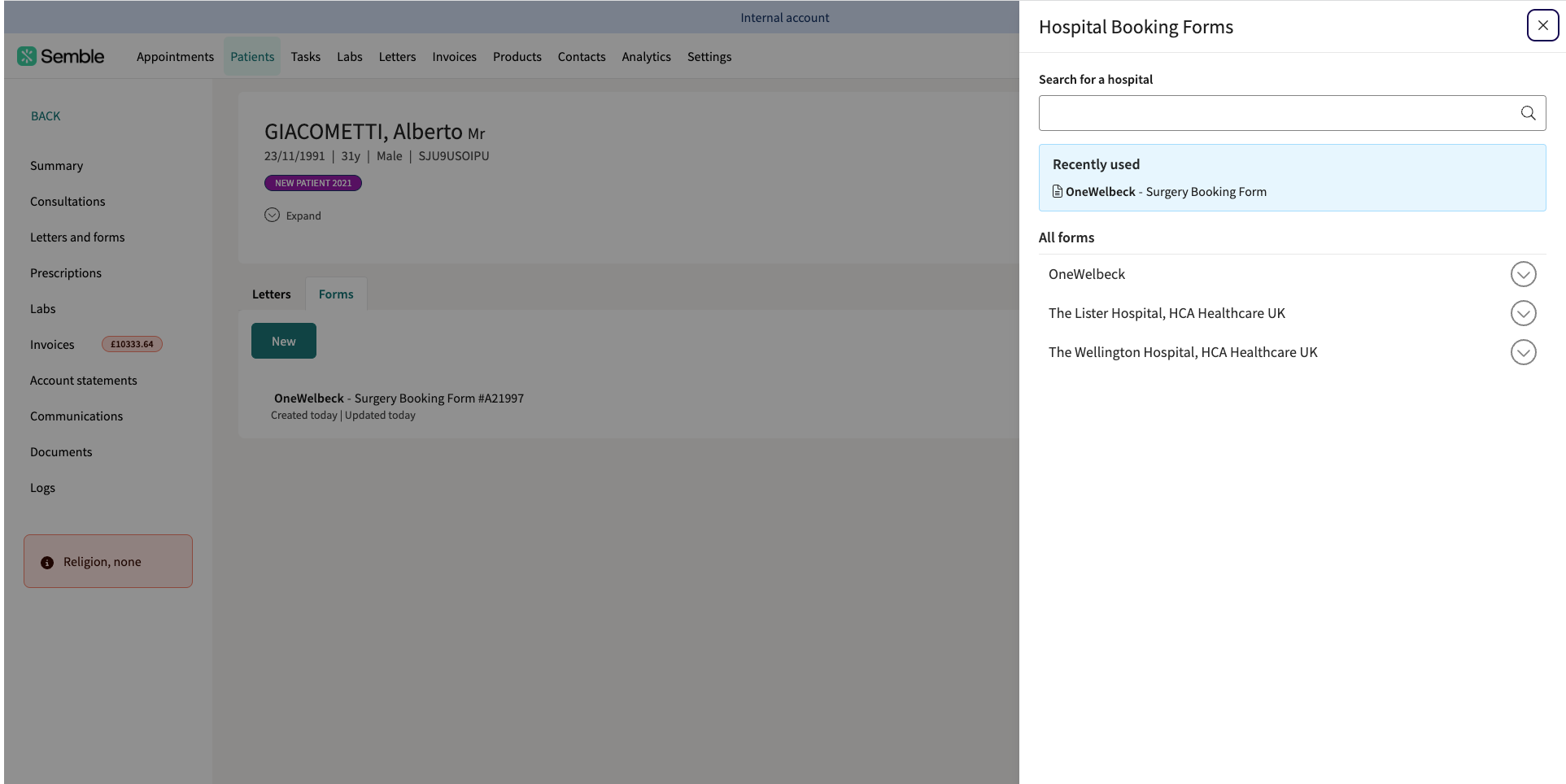This screenshot has width=1566, height=784.
Task: Go to Documents section
Action: (x=61, y=452)
